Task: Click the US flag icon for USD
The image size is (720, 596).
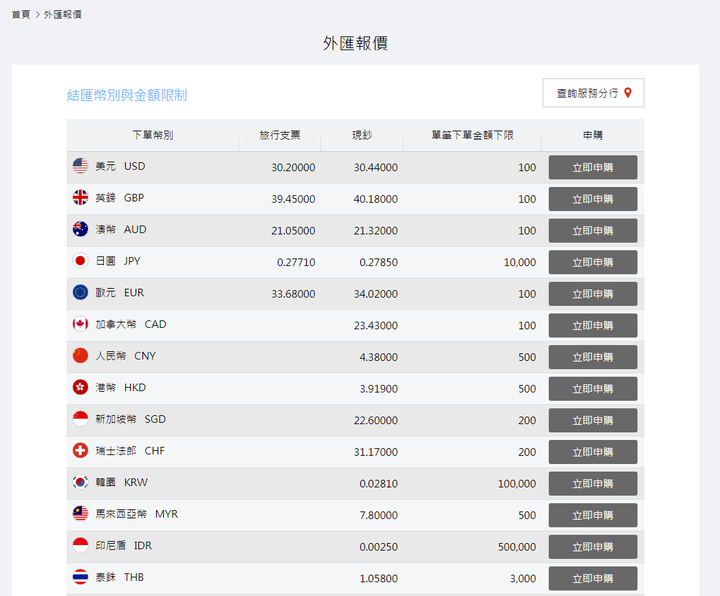Action: tap(80, 166)
